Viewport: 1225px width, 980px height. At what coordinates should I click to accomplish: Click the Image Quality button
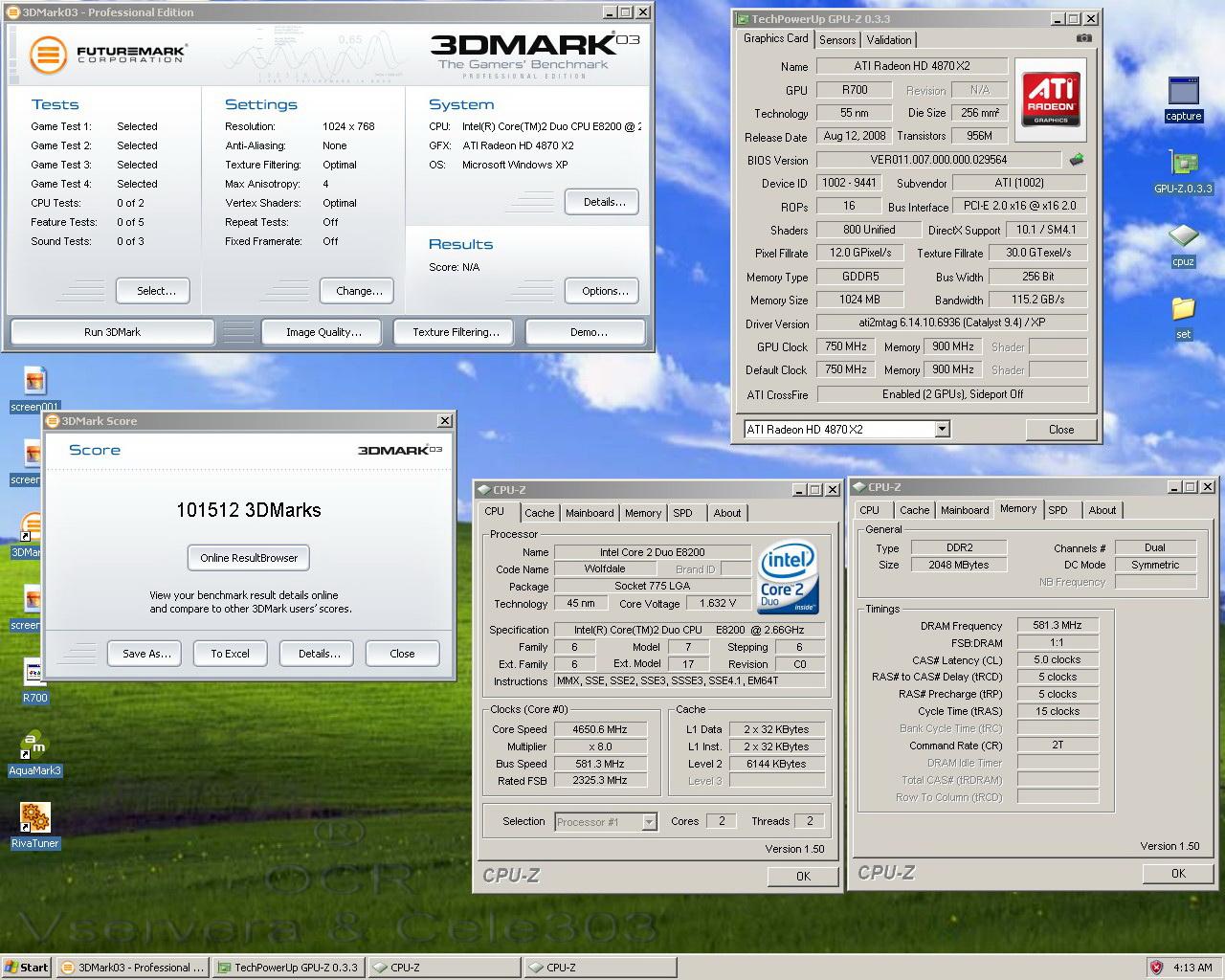pyautogui.click(x=323, y=332)
